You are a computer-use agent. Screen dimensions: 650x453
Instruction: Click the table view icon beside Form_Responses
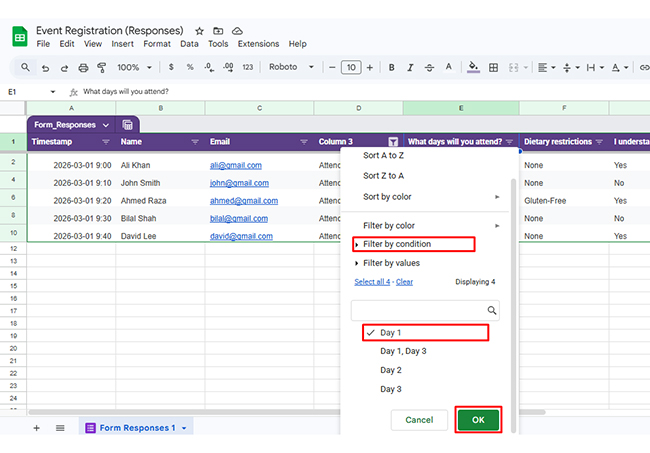128,124
